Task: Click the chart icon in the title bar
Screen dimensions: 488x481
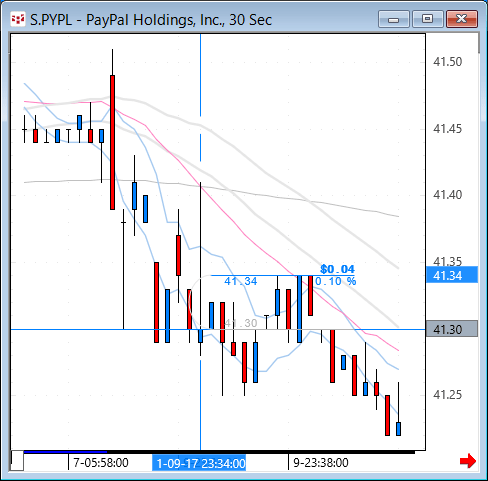Action: pyautogui.click(x=18, y=20)
